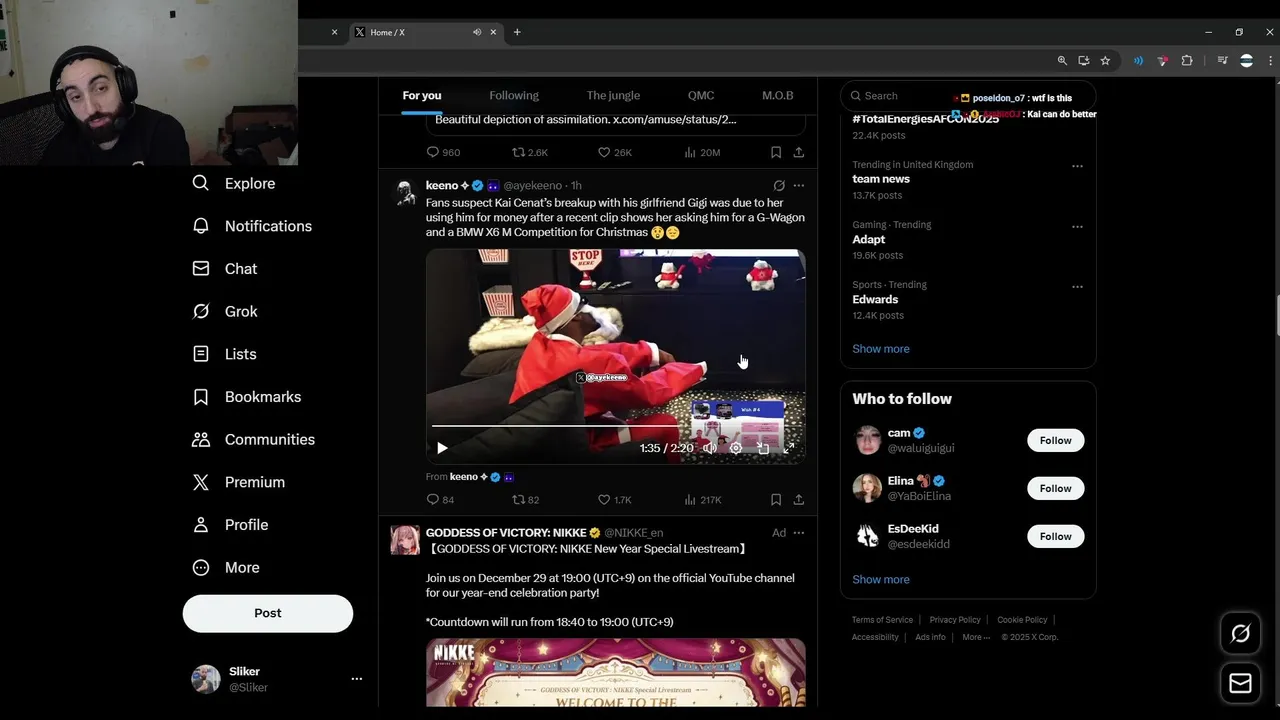
Task: Open Grok in the sidebar
Action: [225, 311]
